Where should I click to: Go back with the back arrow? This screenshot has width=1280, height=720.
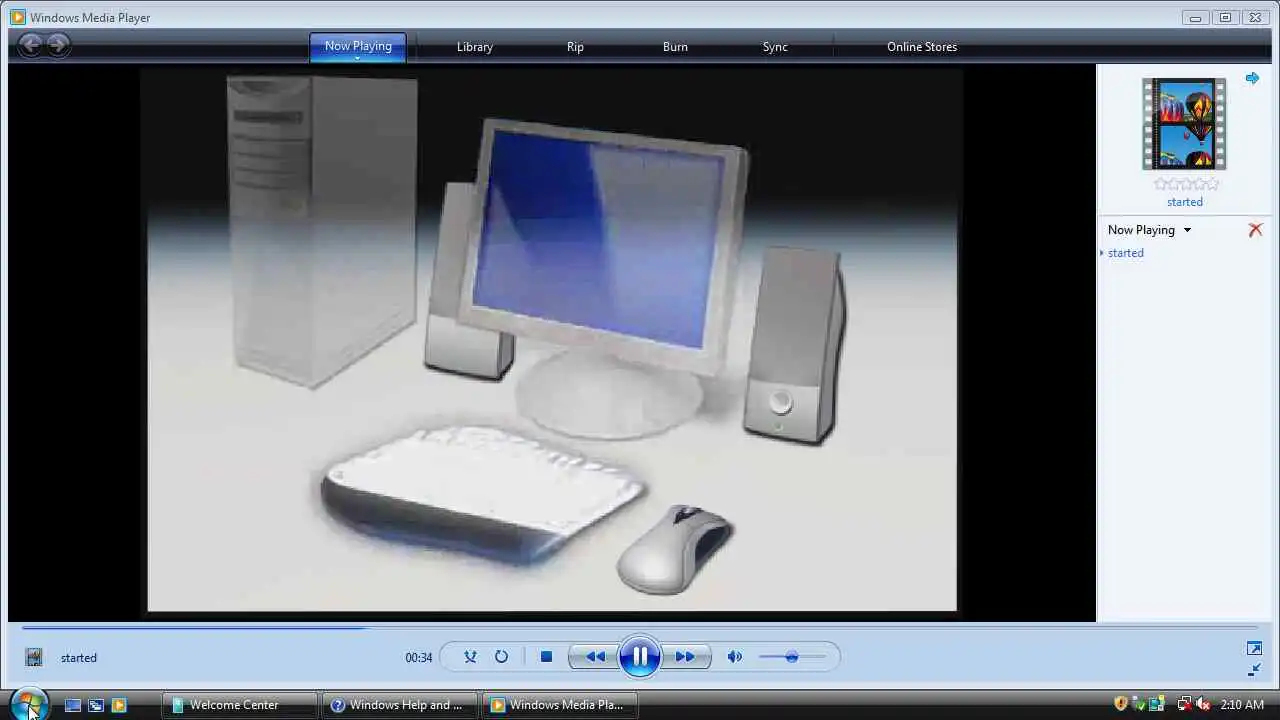[x=30, y=44]
